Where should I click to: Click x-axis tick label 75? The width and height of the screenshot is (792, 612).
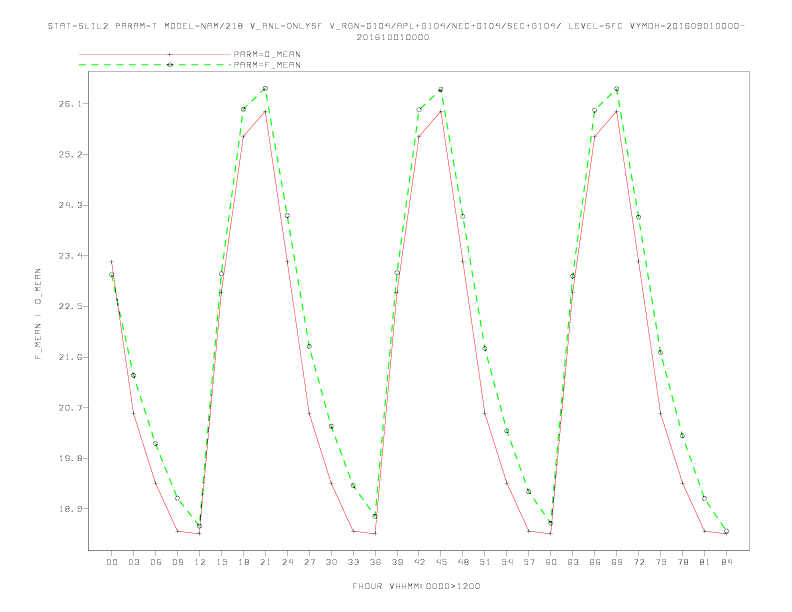(661, 562)
